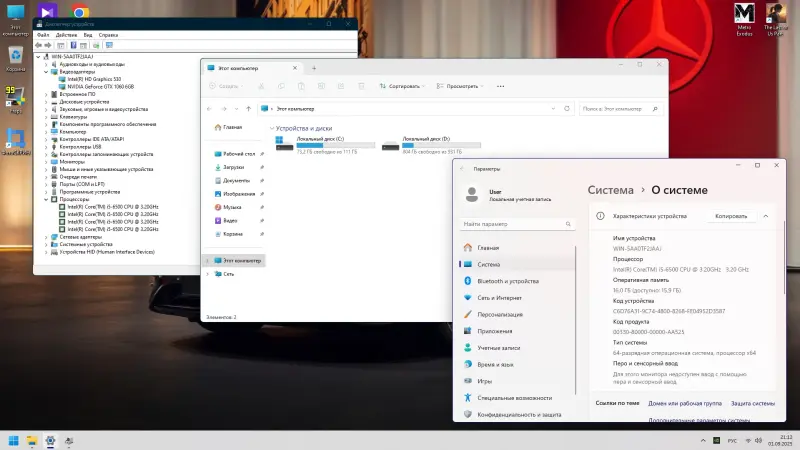
Task: Click Settings content vertical scrollbar
Action: [784, 260]
